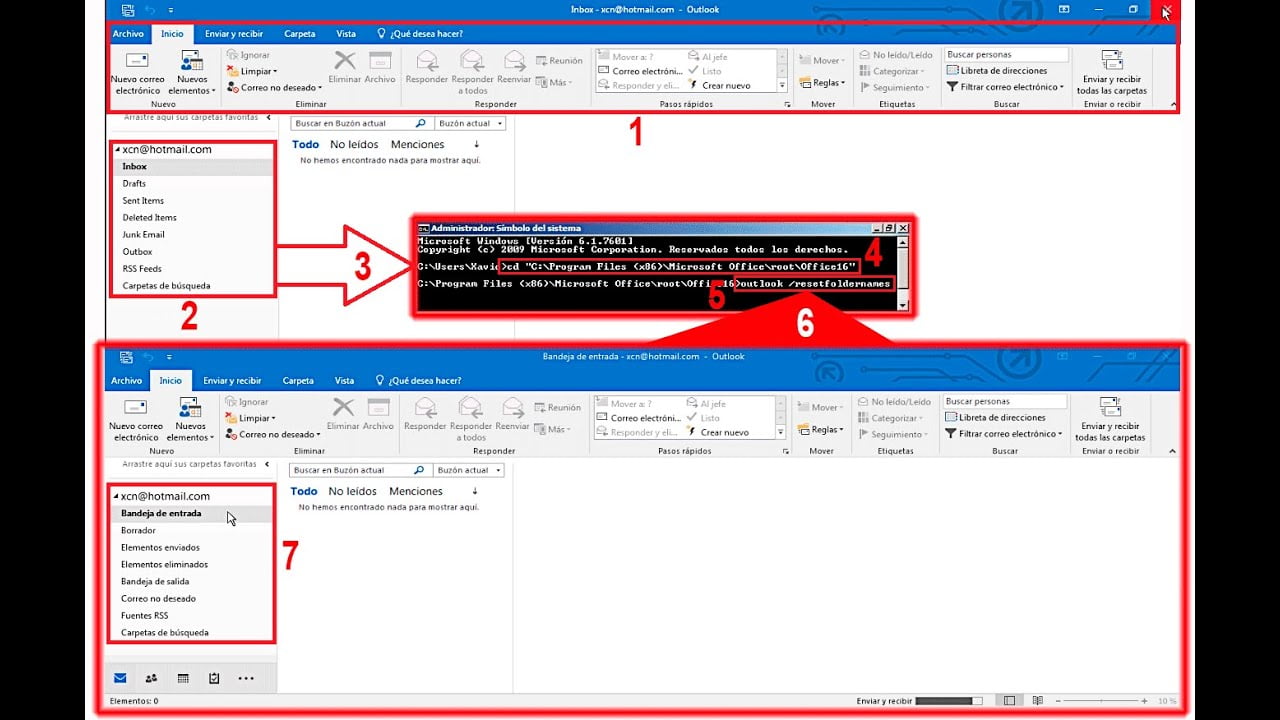
Task: Click the three-dots more navigation options
Action: click(x=246, y=678)
